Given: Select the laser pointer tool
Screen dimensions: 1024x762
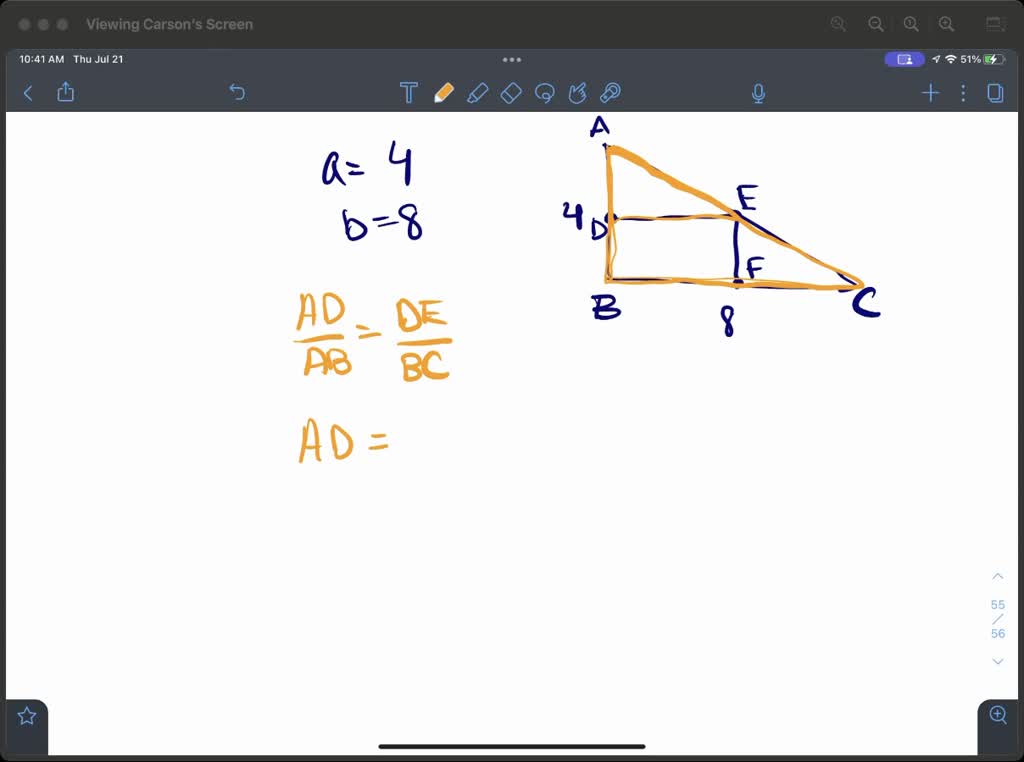Looking at the screenshot, I should coord(611,92).
